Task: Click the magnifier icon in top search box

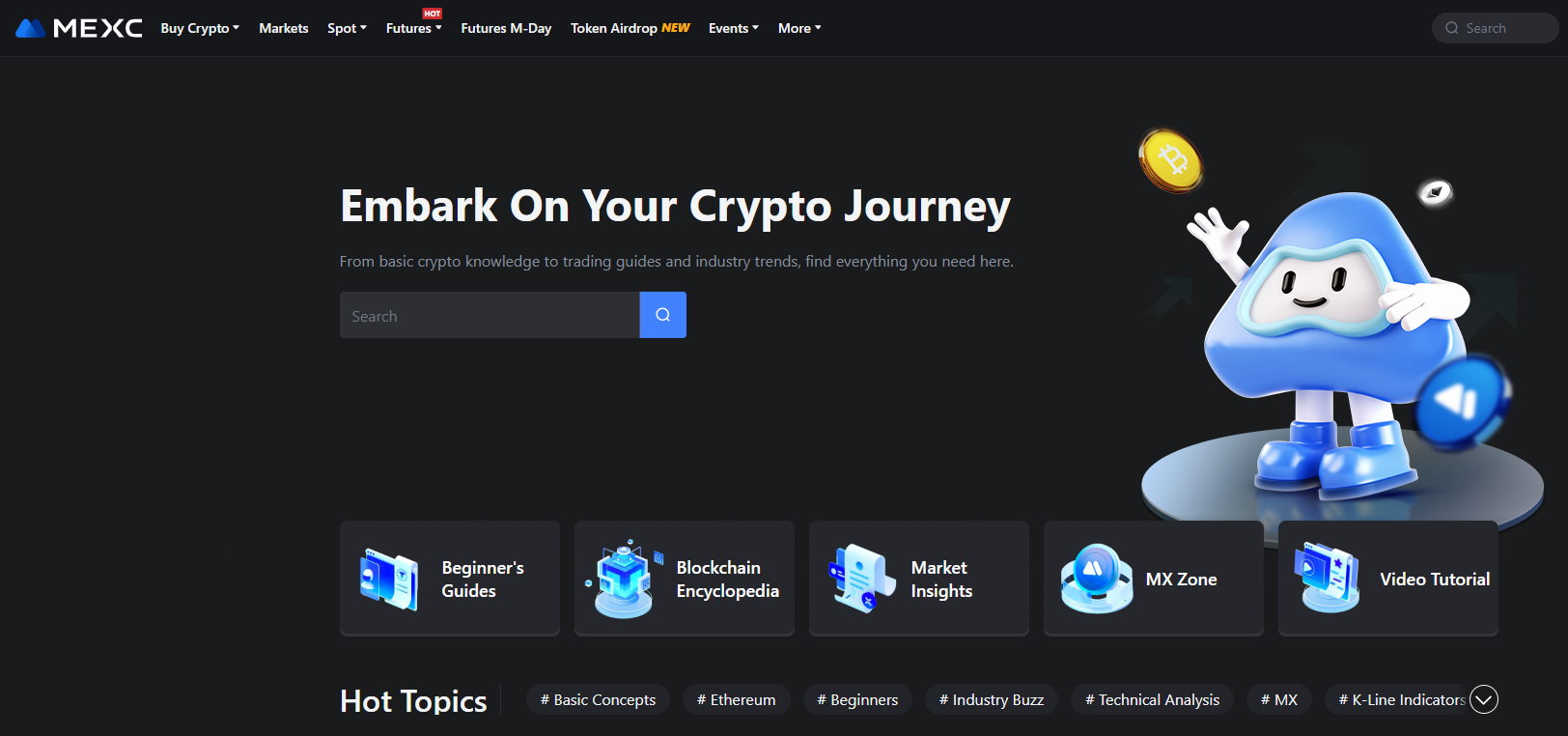Action: click(1451, 28)
